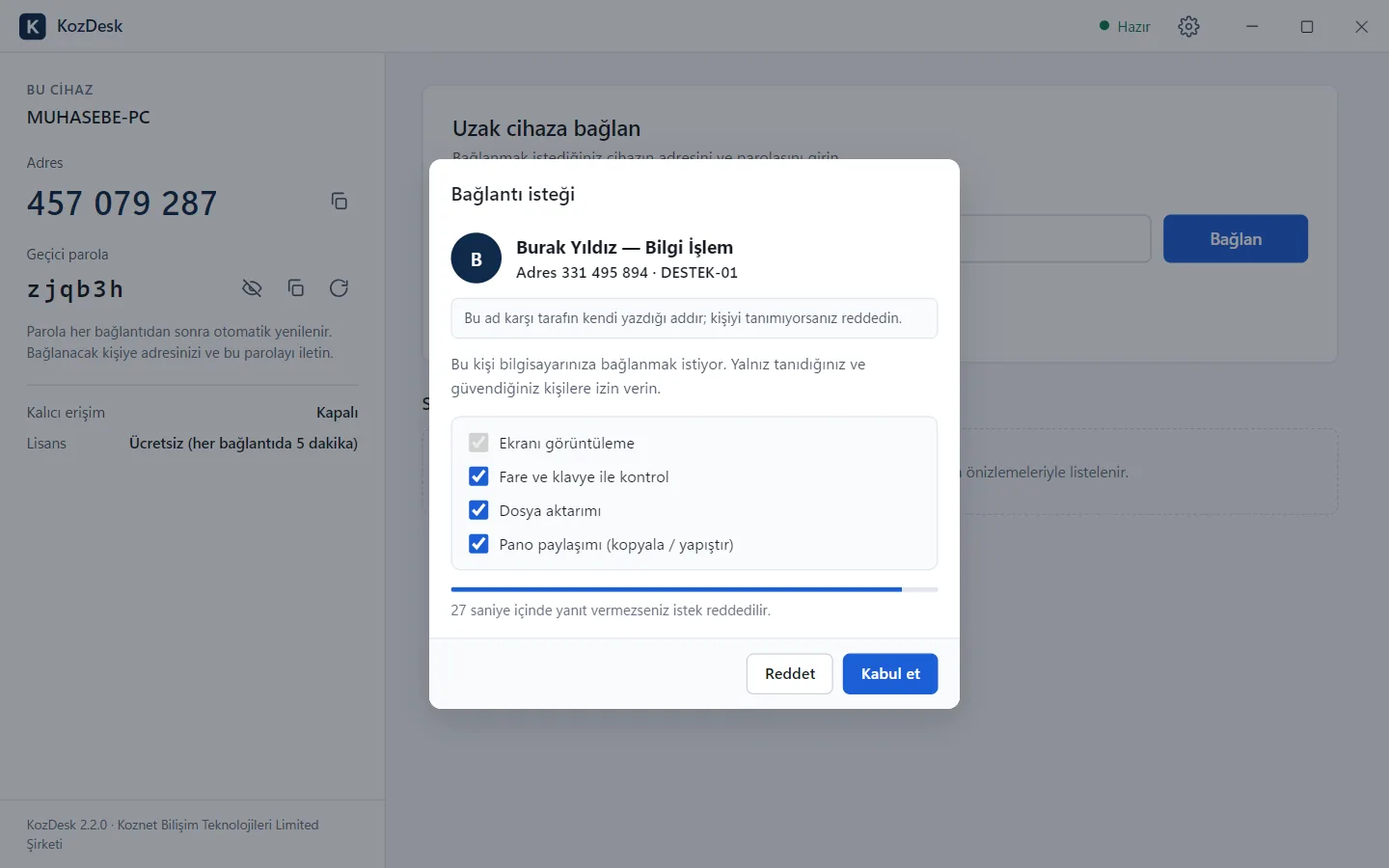Minimize the KozDesk window

tap(1252, 26)
